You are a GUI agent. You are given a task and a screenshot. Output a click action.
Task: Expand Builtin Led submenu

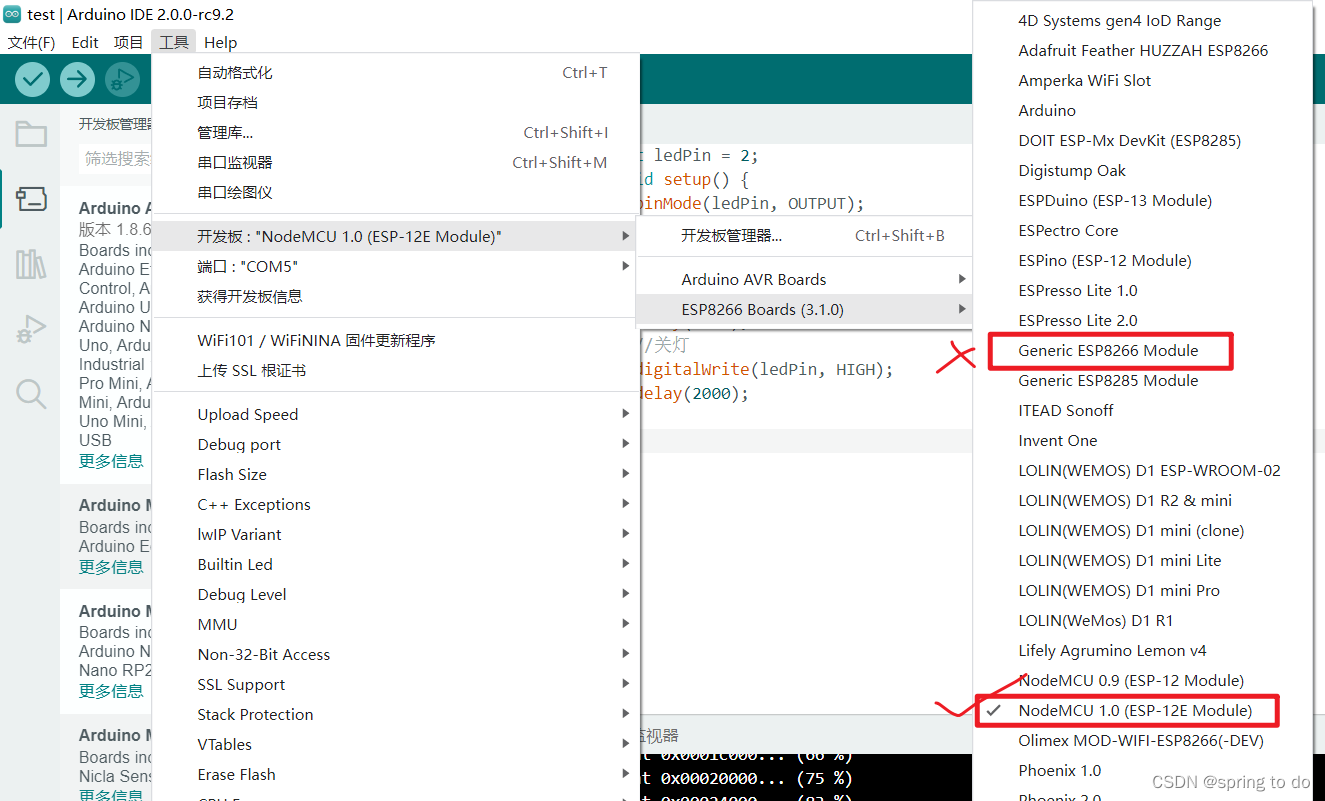click(396, 565)
